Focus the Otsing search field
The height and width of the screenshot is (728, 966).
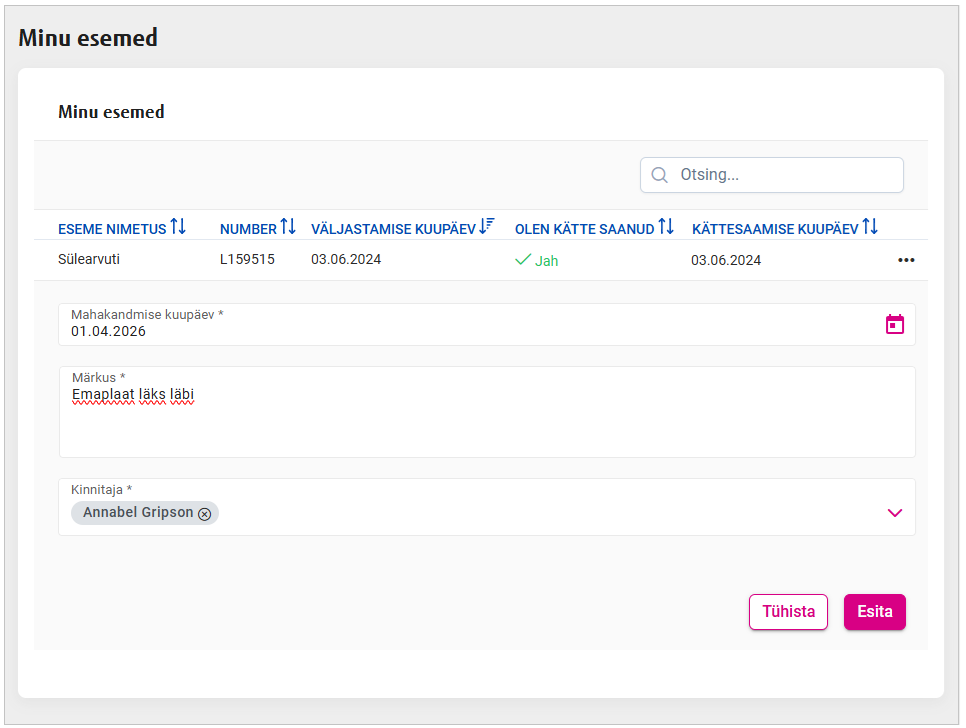(785, 175)
